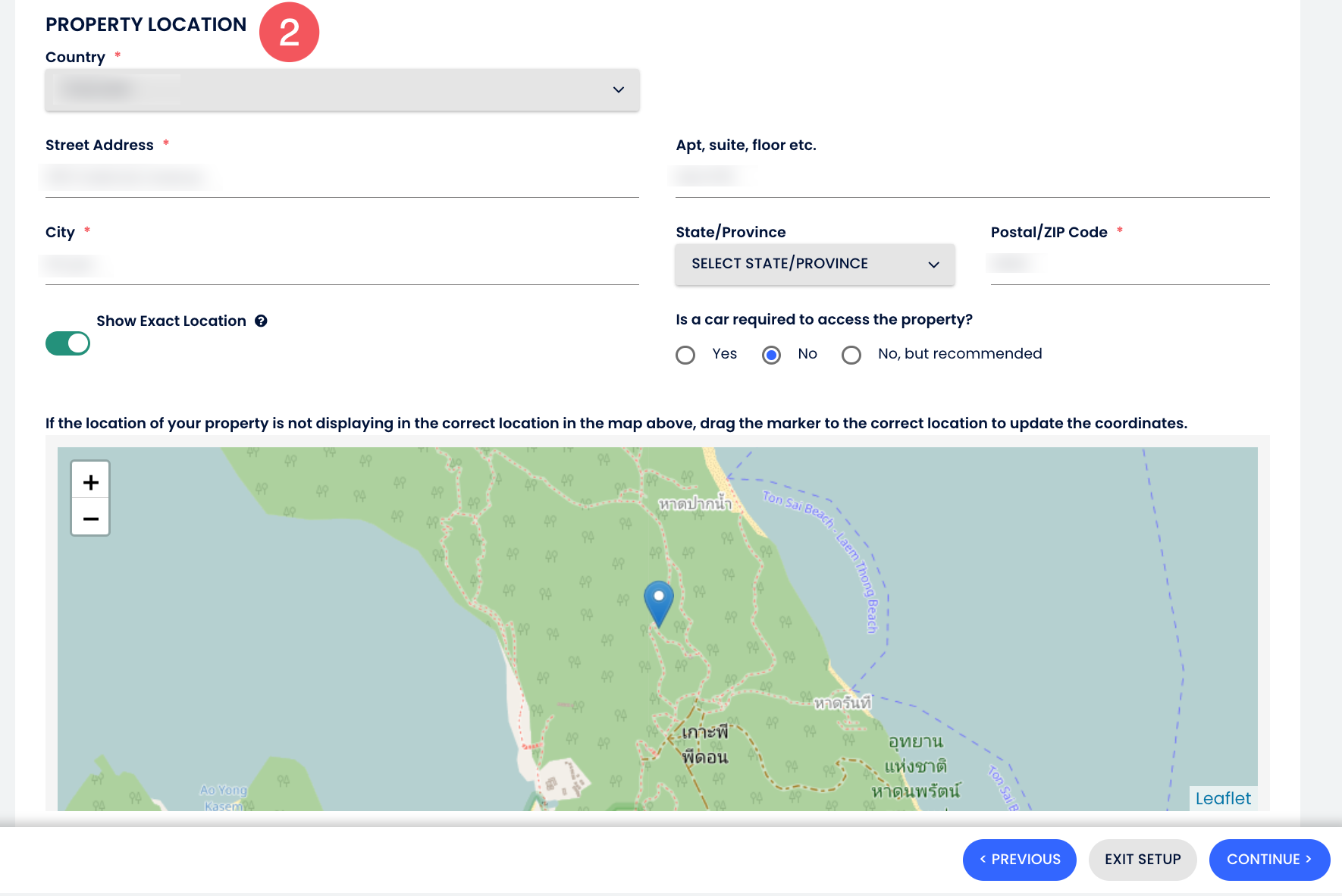This screenshot has width=1342, height=896.
Task: Select Yes for car required
Action: point(685,355)
